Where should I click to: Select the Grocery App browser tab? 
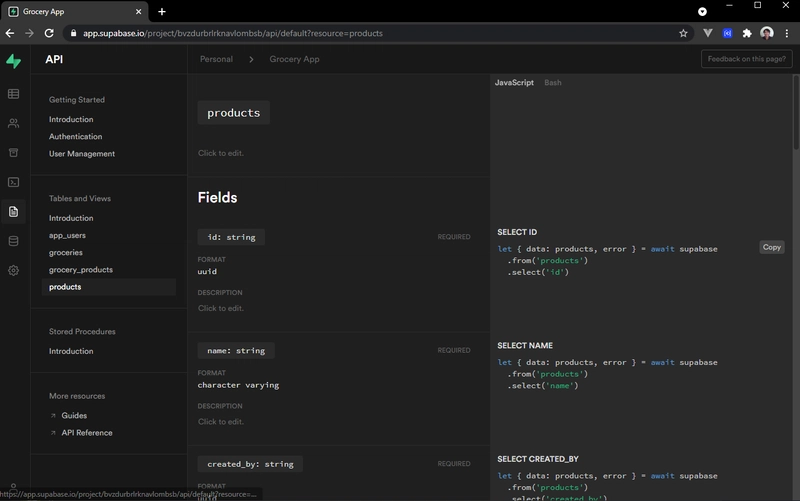pyautogui.click(x=75, y=11)
